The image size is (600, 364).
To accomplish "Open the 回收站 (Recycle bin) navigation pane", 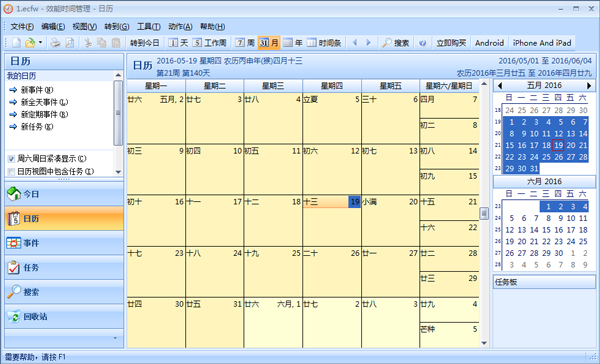I will click(64, 317).
